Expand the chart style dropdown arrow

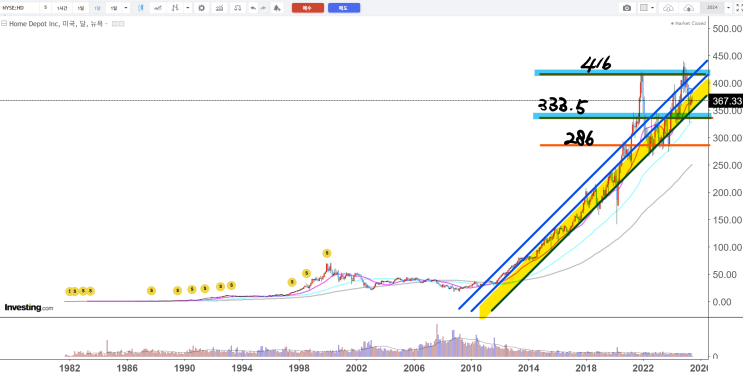188,8
